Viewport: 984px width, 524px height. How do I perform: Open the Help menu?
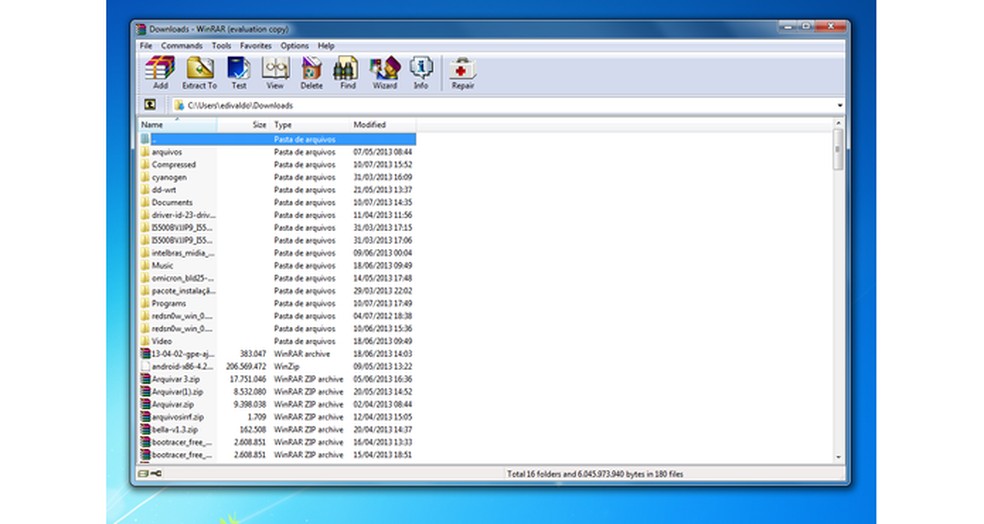[x=326, y=46]
